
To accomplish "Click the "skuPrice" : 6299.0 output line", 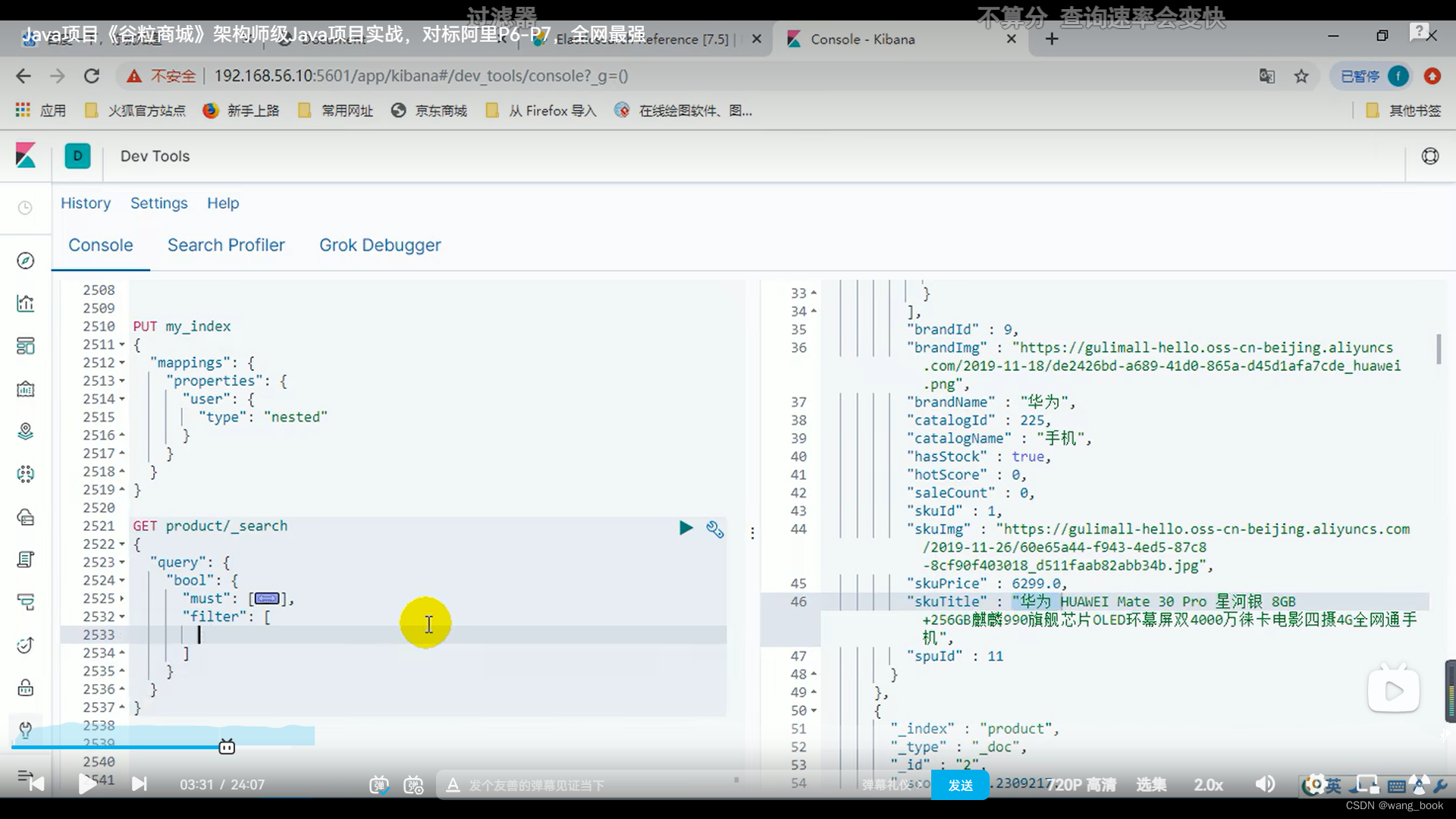I will 987,583.
